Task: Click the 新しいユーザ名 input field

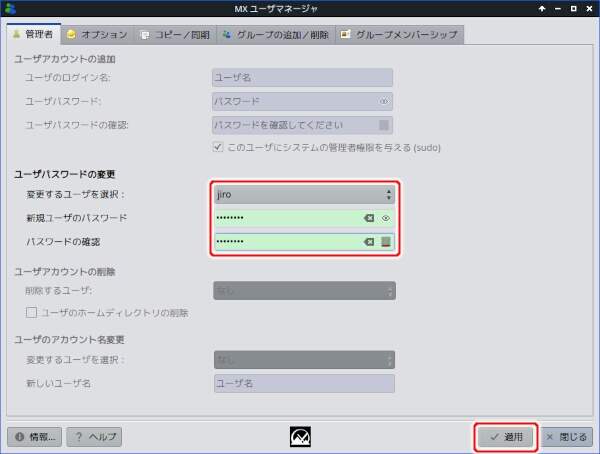Action: point(305,384)
